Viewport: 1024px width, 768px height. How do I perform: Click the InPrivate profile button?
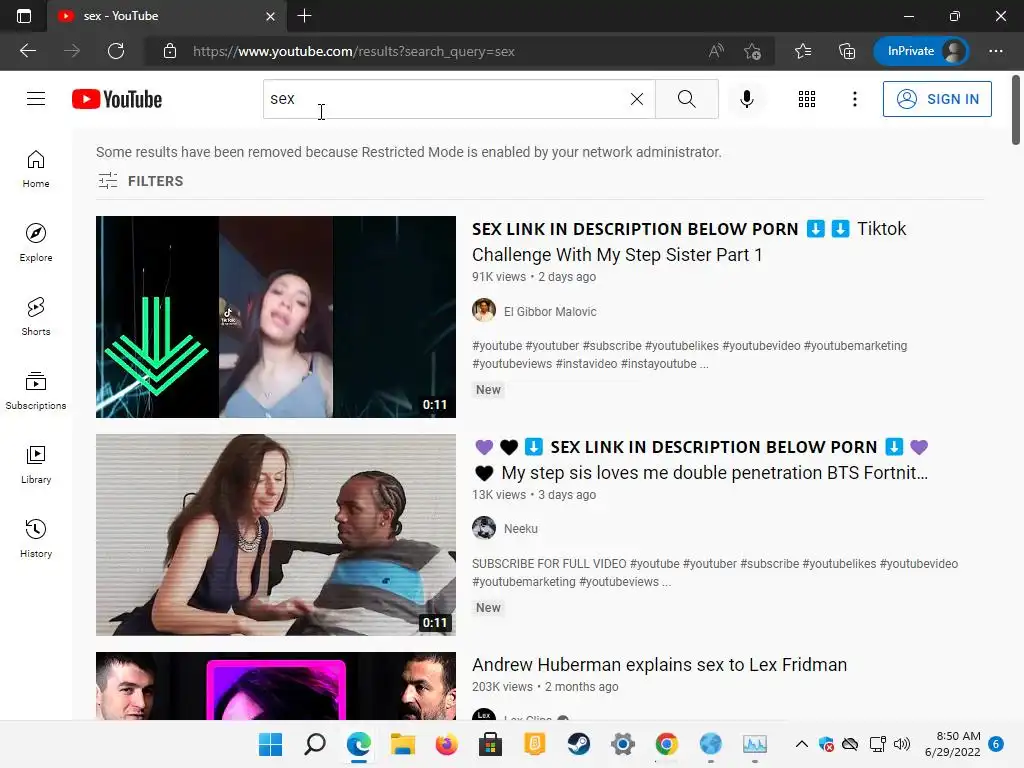pos(921,51)
